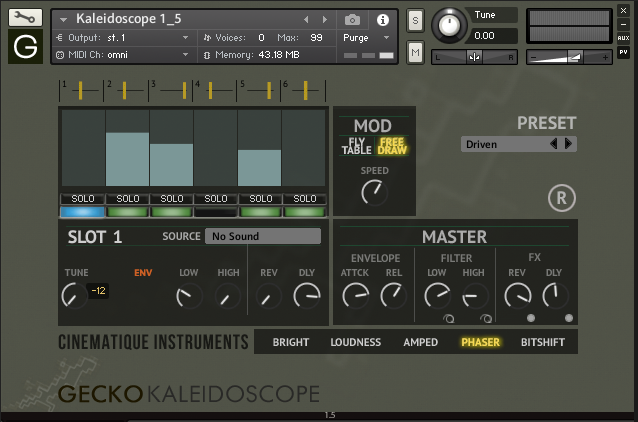Enable the LOUDNESS effect
Screen dimensions: 638x422
point(356,342)
